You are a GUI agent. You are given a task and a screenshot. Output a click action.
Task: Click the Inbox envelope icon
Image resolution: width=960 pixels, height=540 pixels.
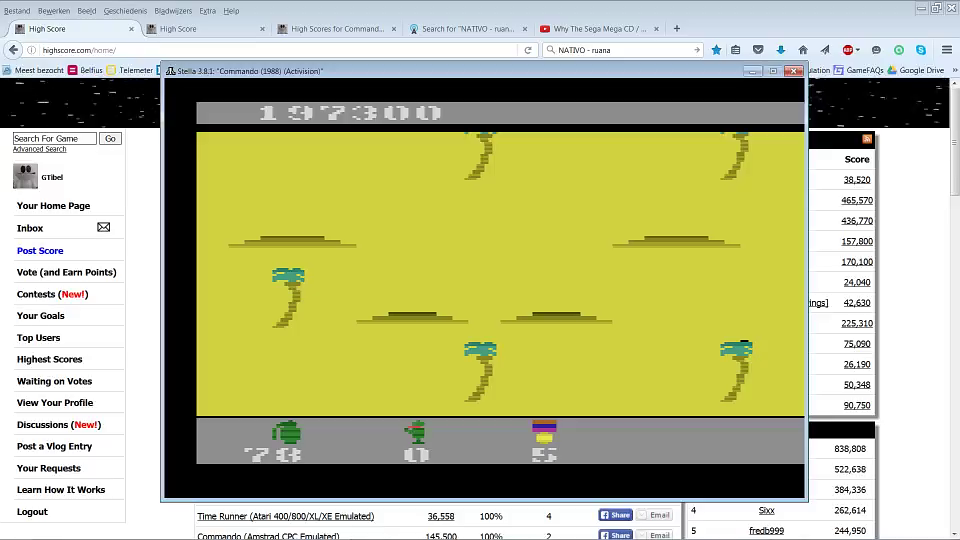[x=103, y=228]
